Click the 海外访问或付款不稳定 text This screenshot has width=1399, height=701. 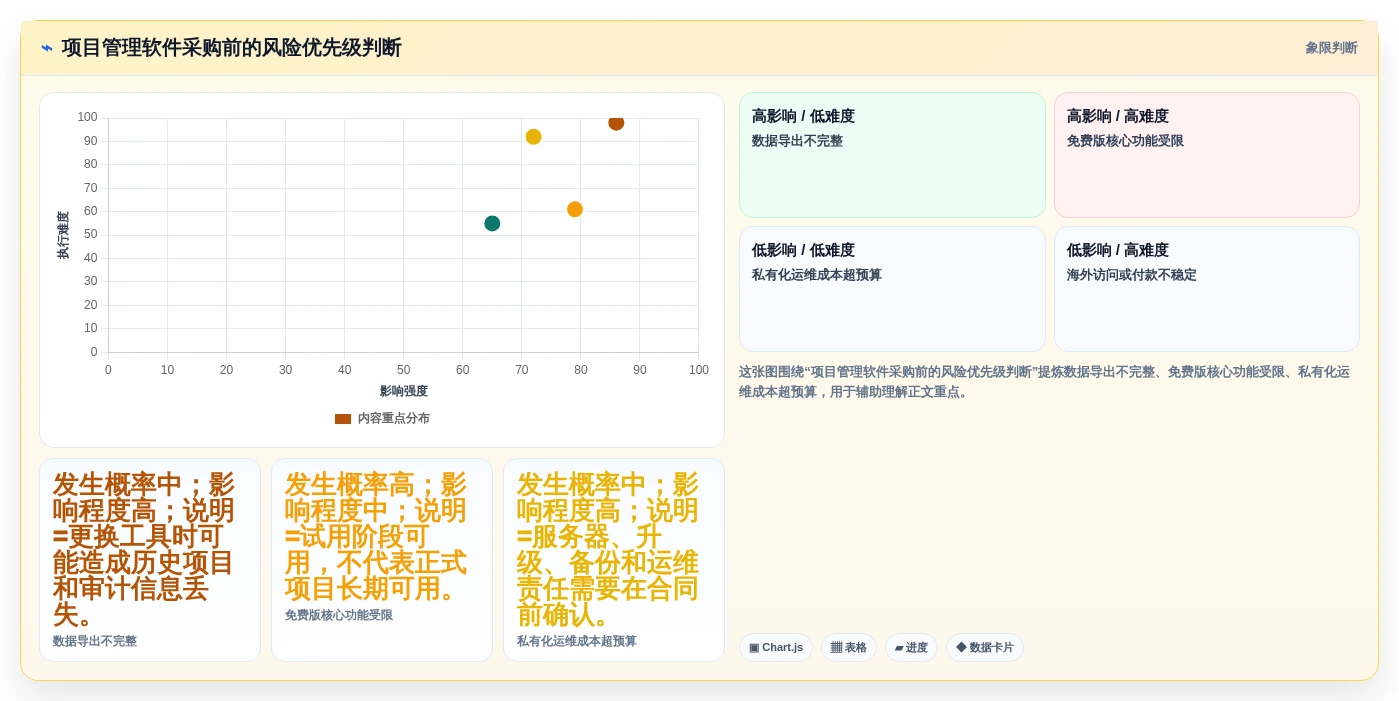coord(1132,275)
